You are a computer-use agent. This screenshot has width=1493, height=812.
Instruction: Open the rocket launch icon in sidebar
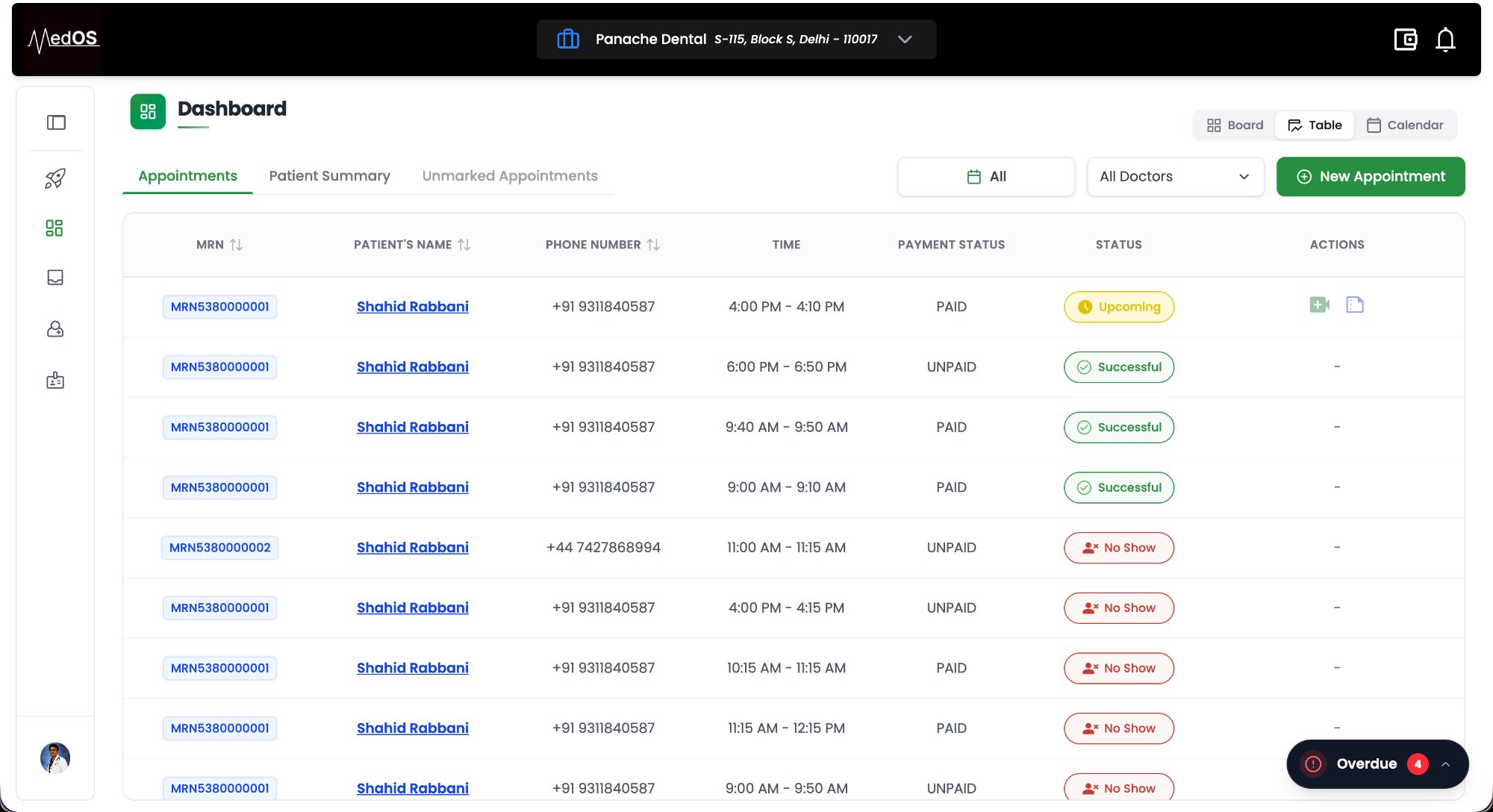pos(55,178)
